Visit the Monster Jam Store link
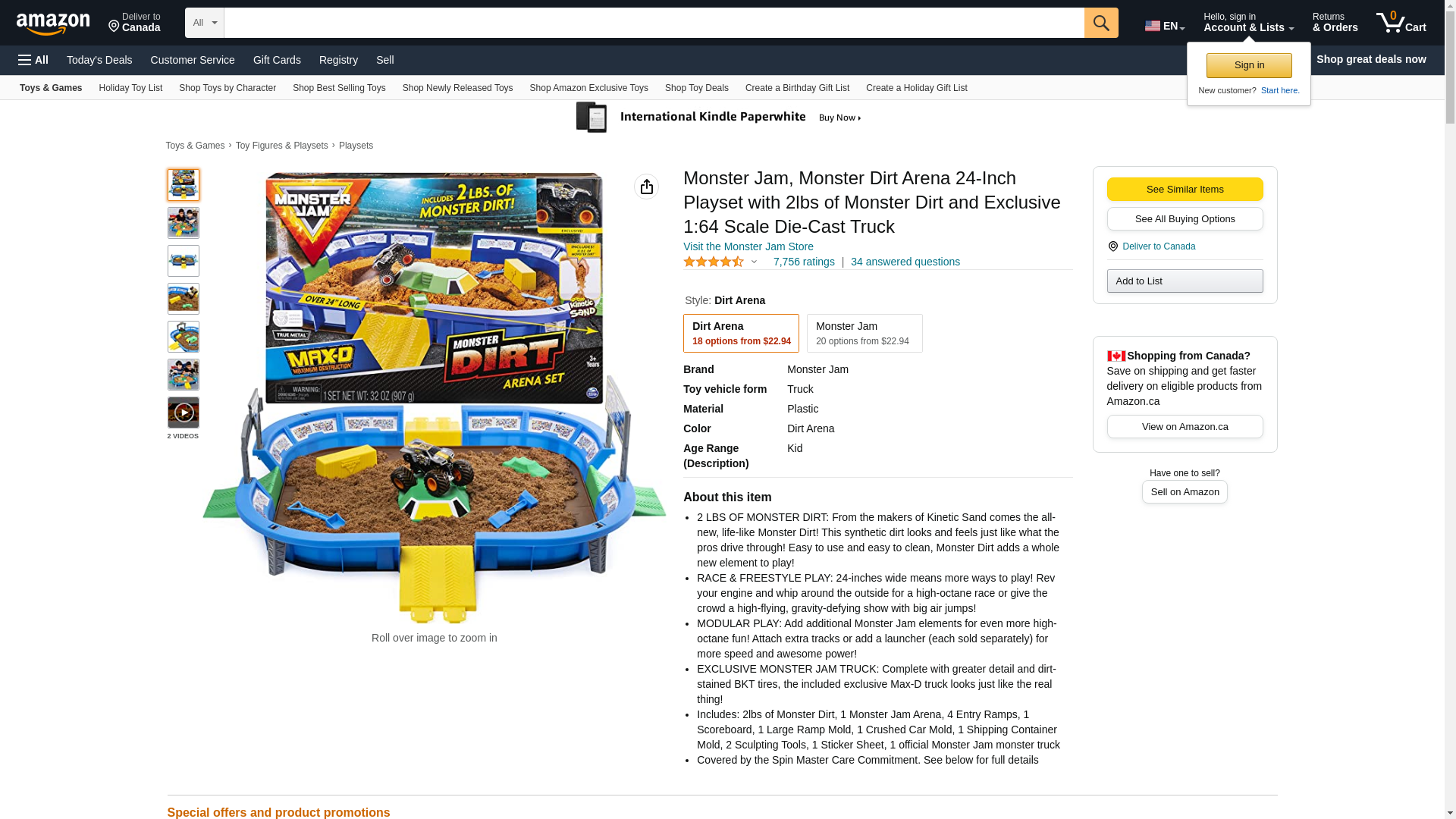Screen dimensions: 1456x819 click(x=748, y=246)
